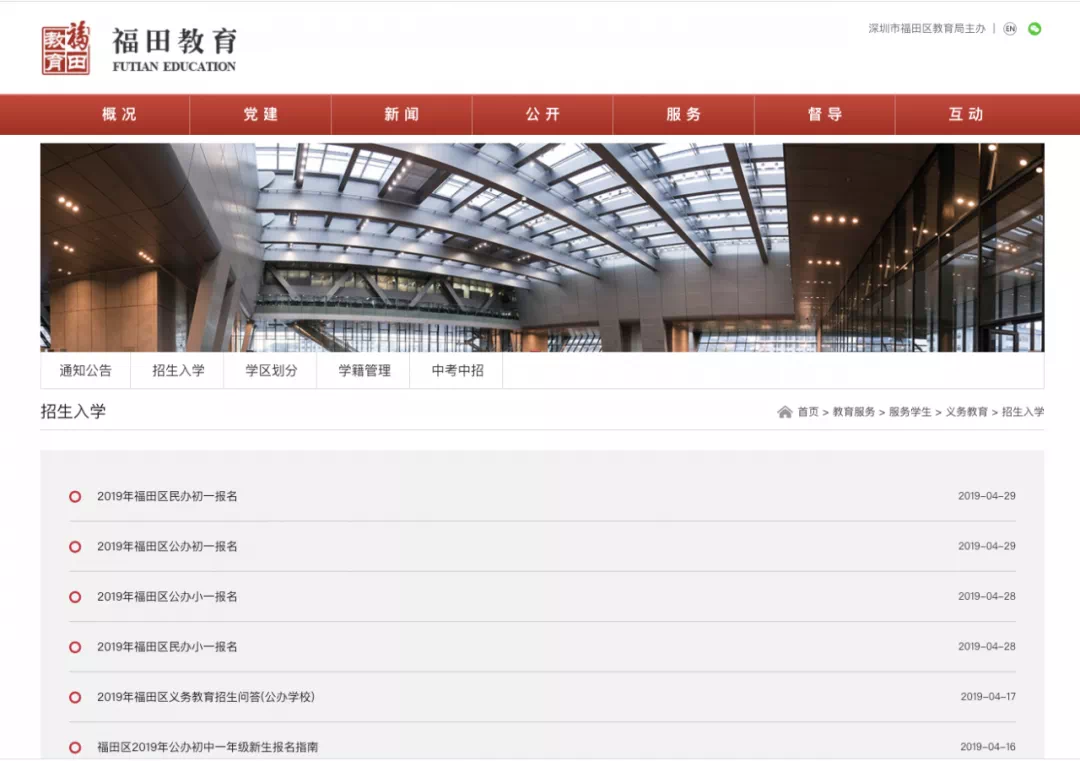Open 福田区2019年公办初中一年级新生报名指南 link
The width and height of the screenshot is (1080, 761).
tap(207, 747)
